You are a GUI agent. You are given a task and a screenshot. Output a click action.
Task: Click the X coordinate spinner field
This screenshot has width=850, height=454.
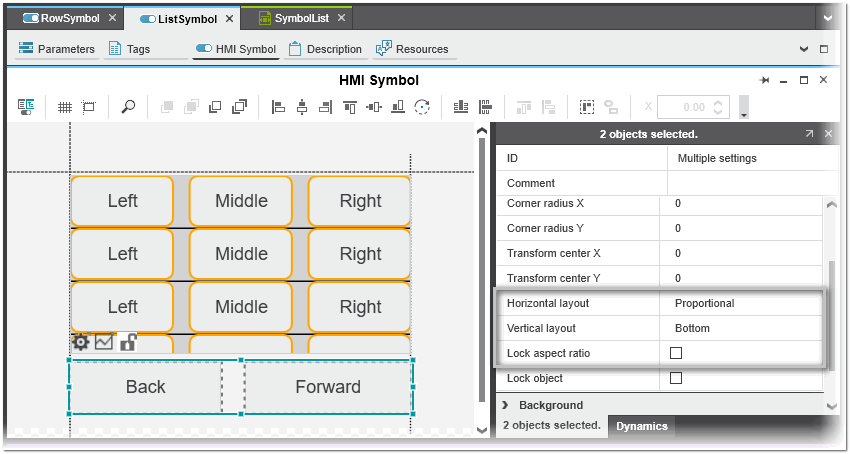[685, 107]
